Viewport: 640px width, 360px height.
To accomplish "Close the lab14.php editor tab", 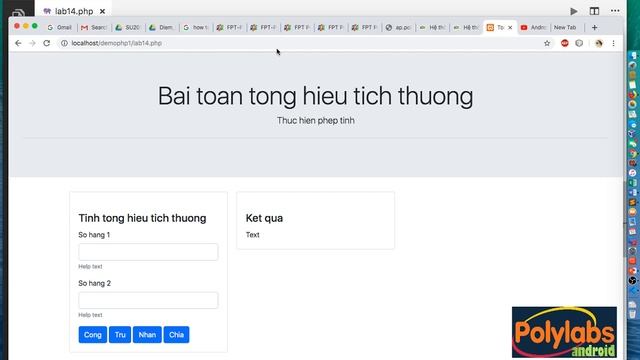I will click(x=102, y=11).
